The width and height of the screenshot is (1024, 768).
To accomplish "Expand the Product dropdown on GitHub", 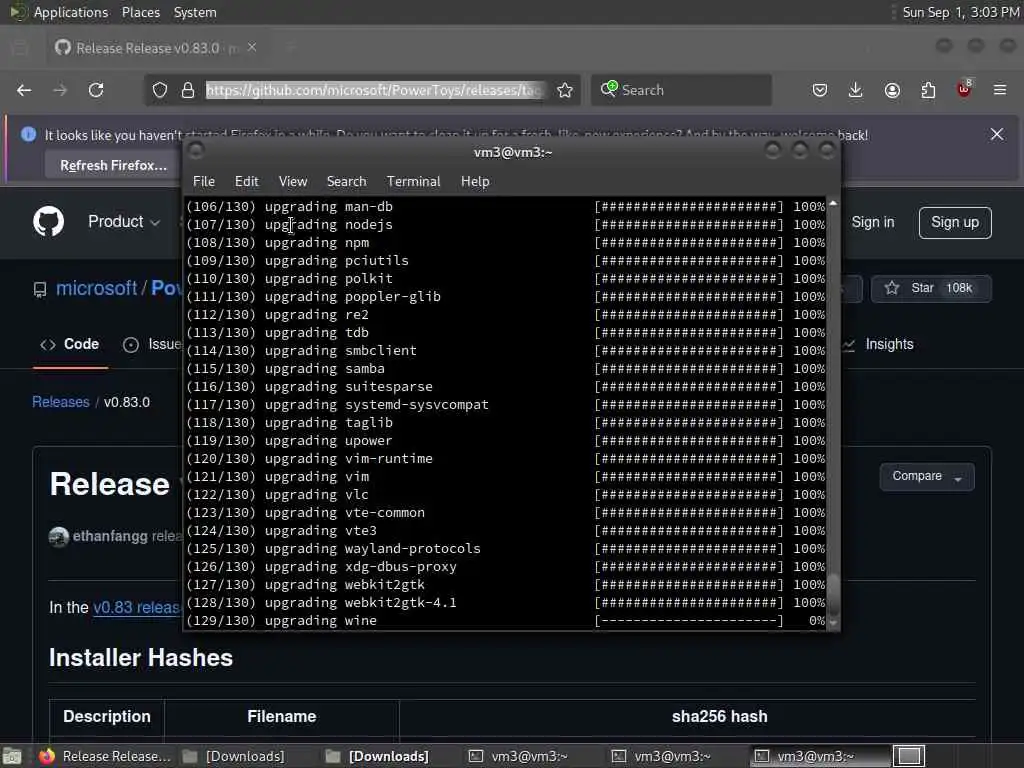I will point(124,222).
